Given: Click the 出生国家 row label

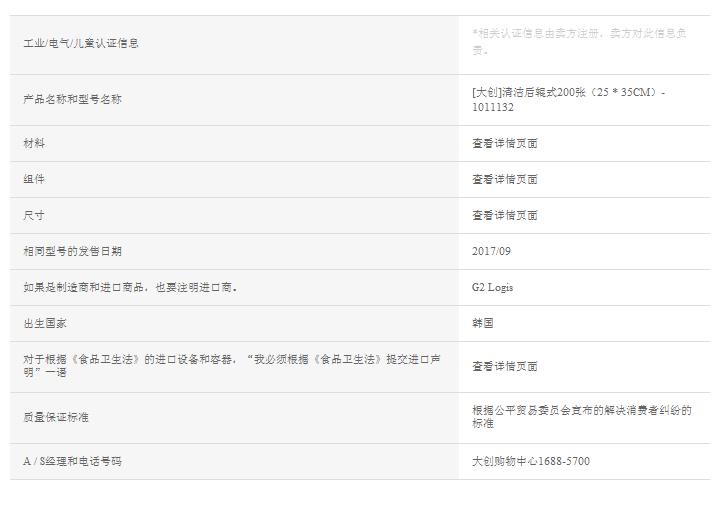Looking at the screenshot, I should click(x=45, y=323).
